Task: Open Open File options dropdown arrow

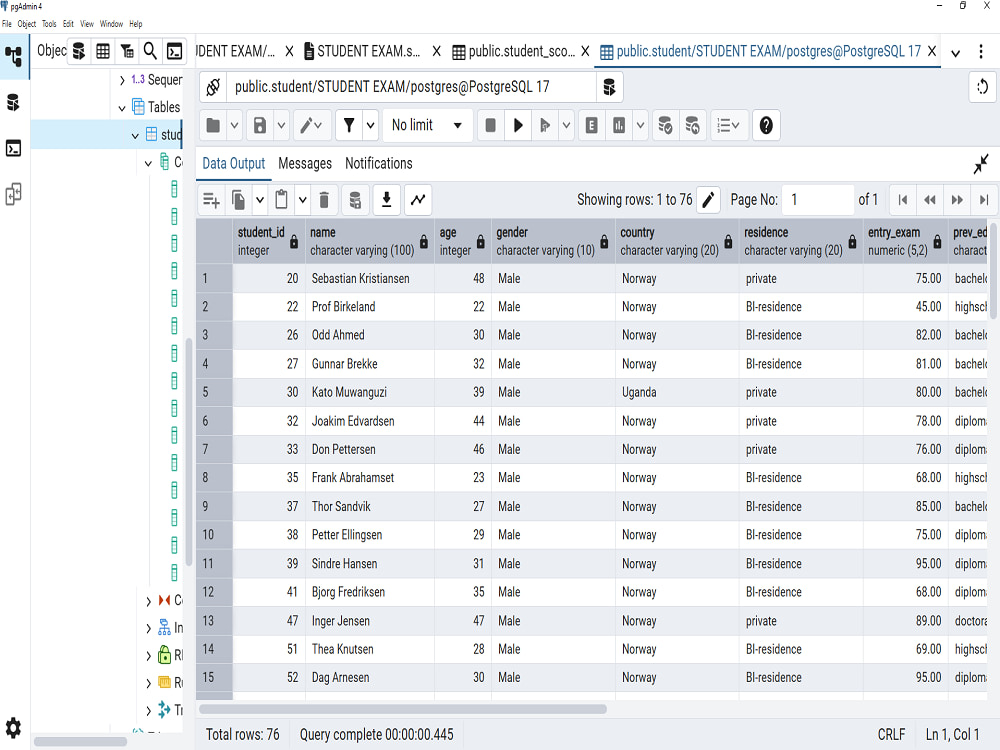Action: coord(234,126)
